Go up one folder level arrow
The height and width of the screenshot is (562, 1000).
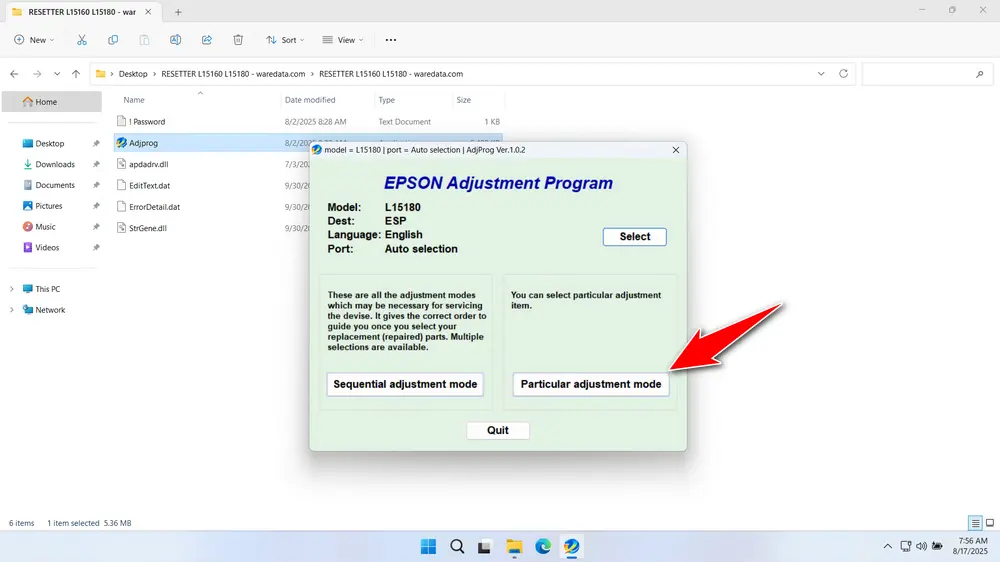[x=76, y=74]
